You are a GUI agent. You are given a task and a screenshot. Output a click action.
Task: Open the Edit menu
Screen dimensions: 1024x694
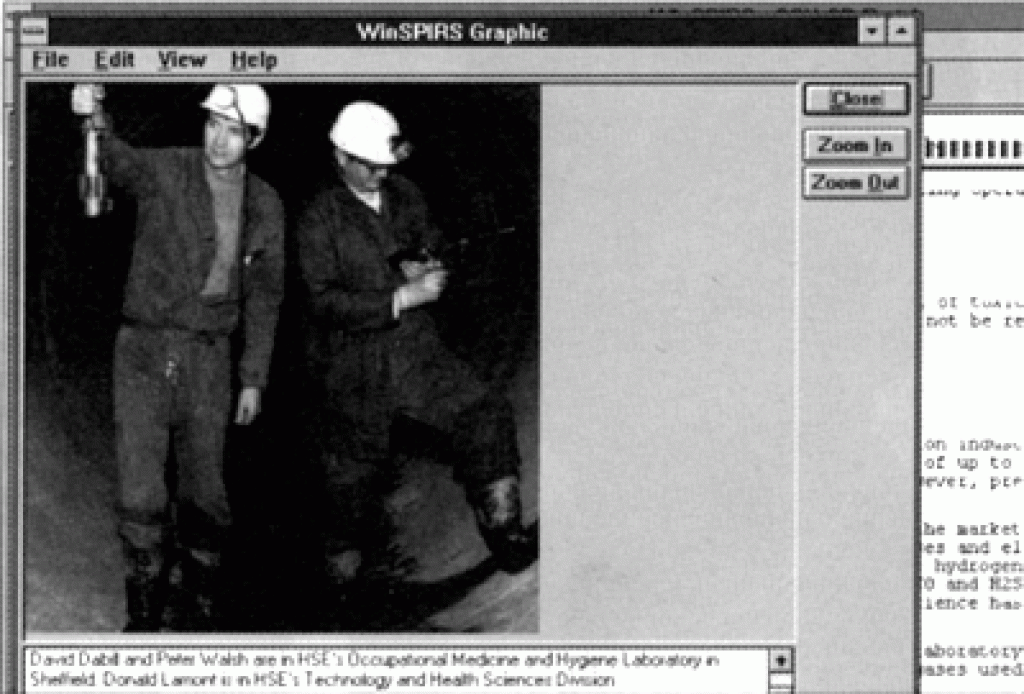pyautogui.click(x=114, y=60)
